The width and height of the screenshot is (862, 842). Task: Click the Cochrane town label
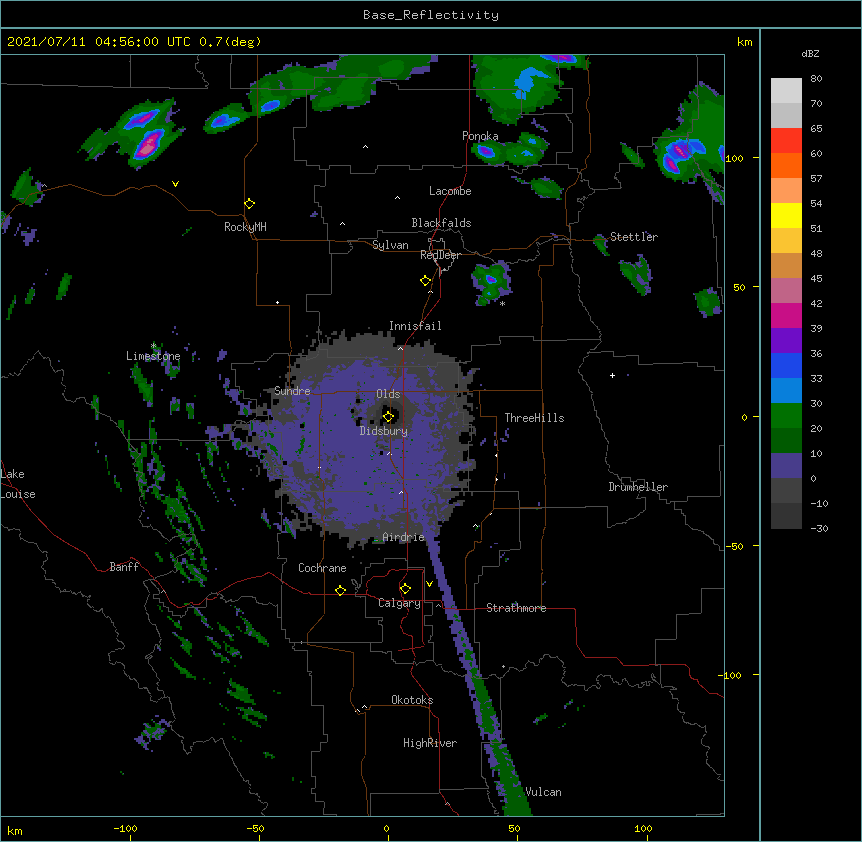tap(322, 568)
